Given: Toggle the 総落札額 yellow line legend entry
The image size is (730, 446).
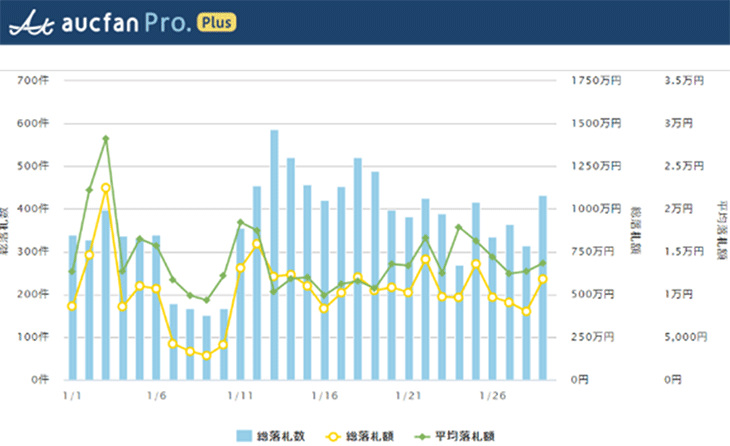Looking at the screenshot, I should click(x=360, y=436).
